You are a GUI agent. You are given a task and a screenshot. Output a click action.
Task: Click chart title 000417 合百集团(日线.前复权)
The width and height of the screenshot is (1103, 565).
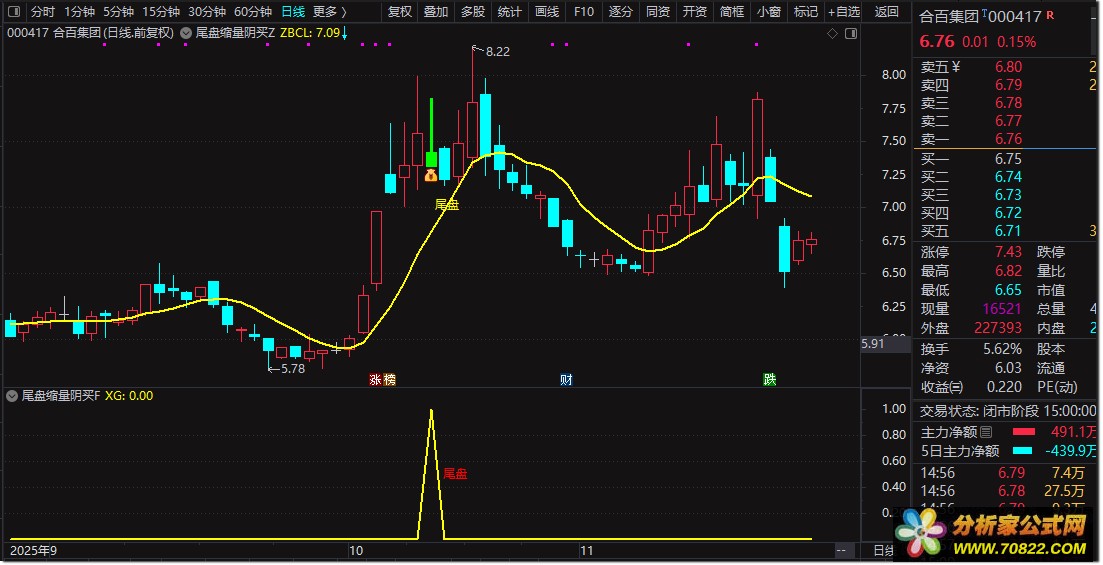(90, 33)
